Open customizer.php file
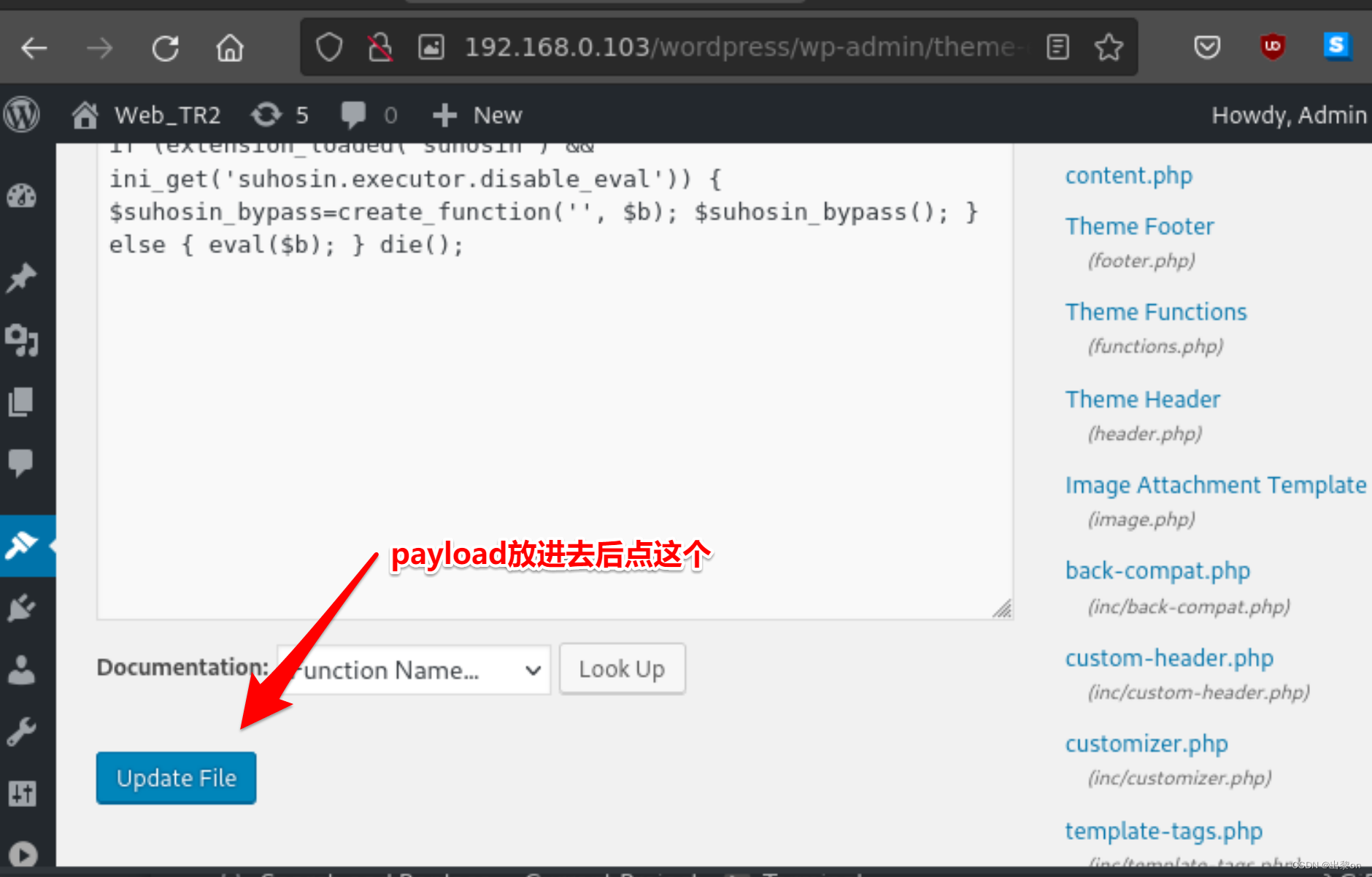 pyautogui.click(x=1146, y=743)
